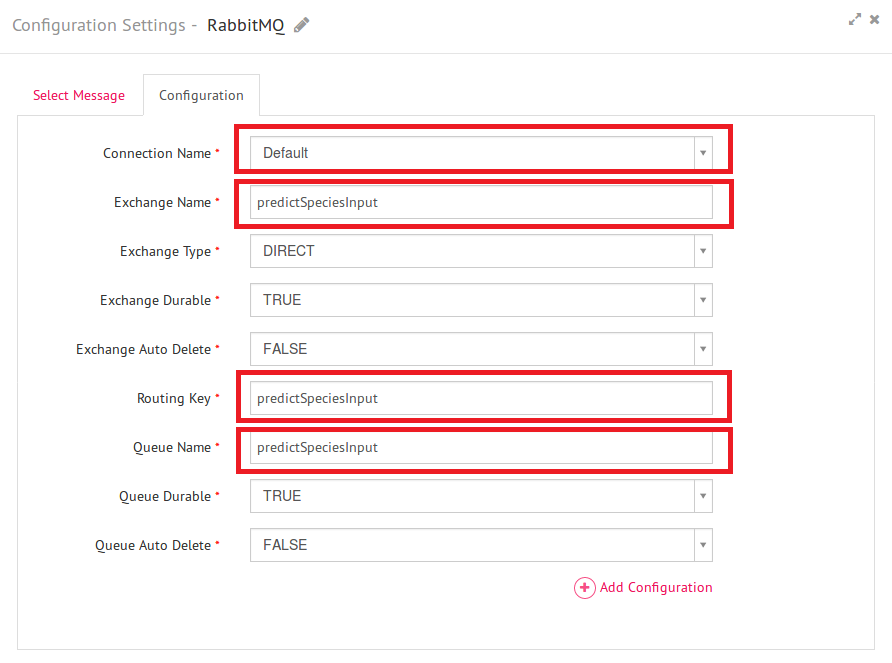Image resolution: width=892 pixels, height=663 pixels.
Task: Expand the Exchange Durable dropdown arrow
Action: (703, 300)
